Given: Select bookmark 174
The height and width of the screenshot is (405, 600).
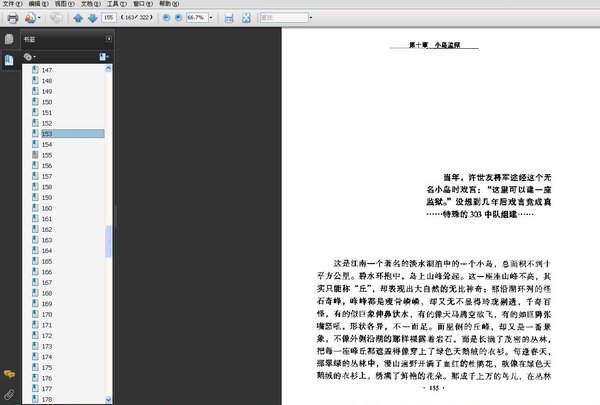Looking at the screenshot, I should [47, 357].
